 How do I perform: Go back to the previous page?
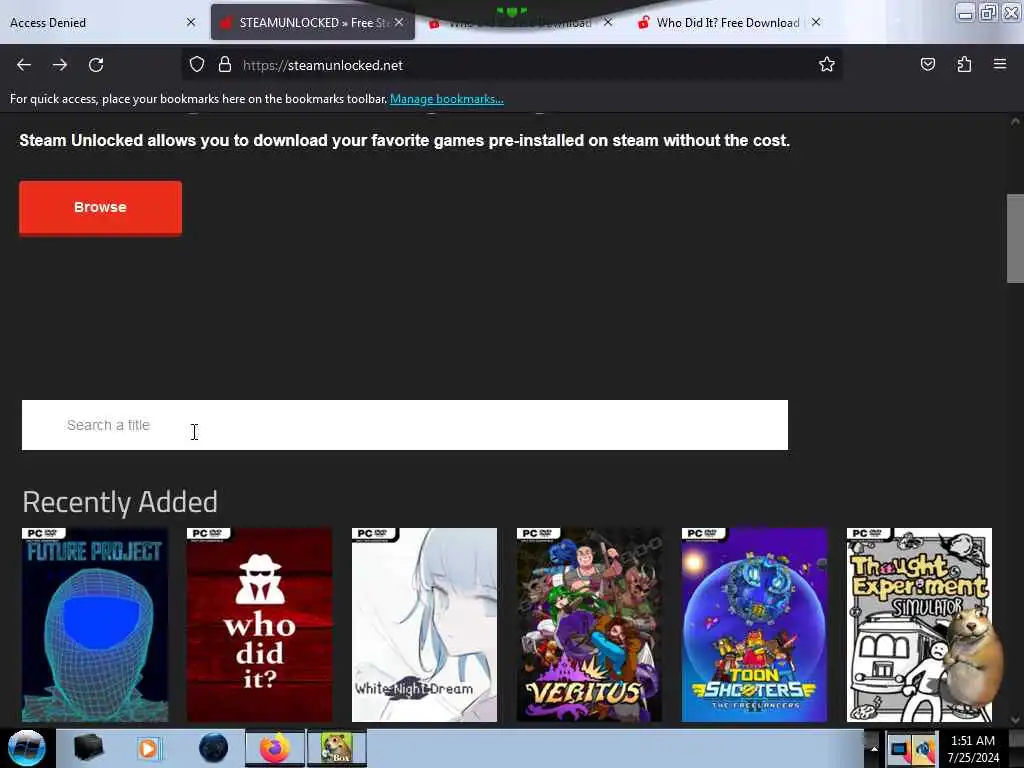point(24,65)
